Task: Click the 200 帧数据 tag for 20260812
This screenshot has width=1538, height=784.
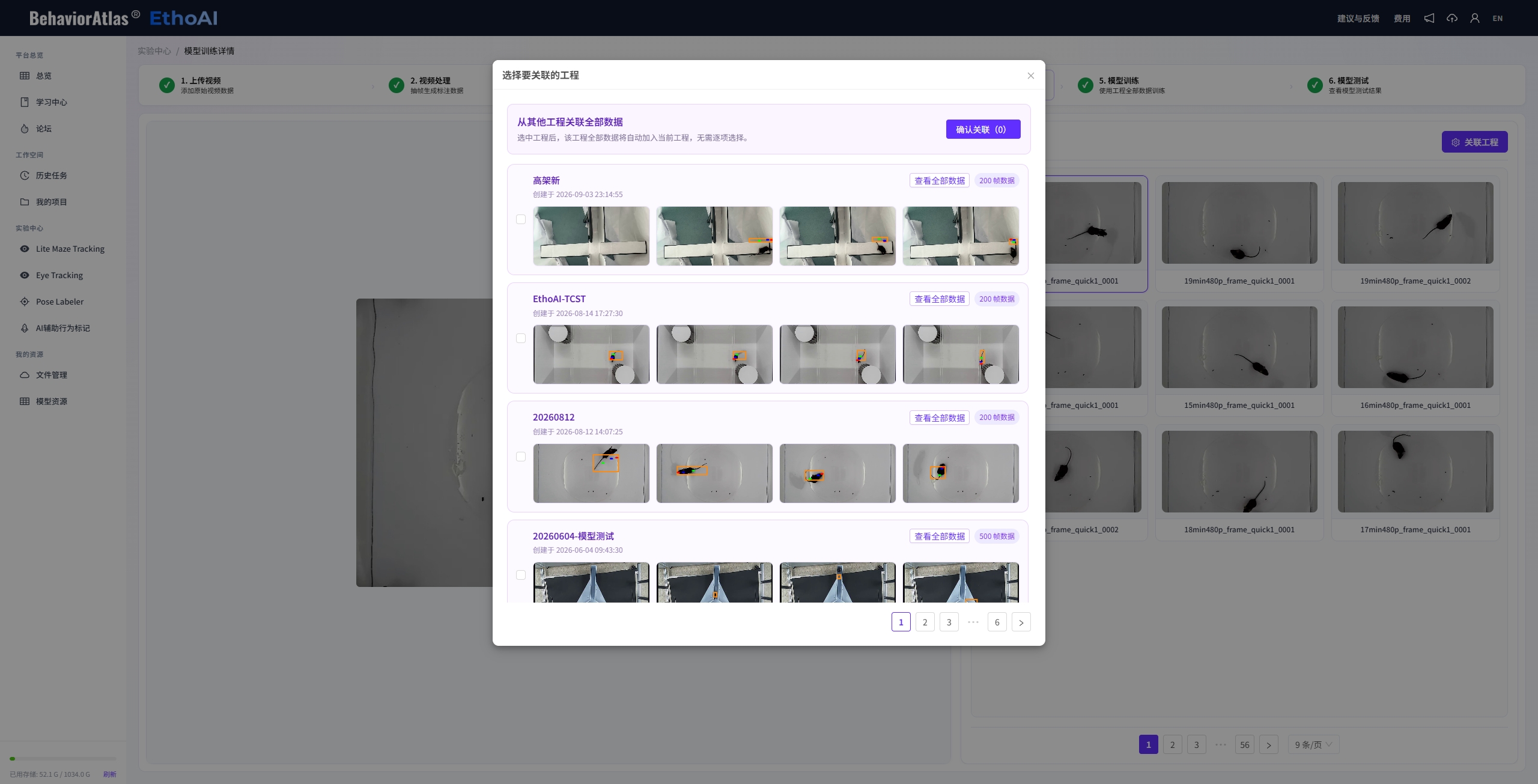Action: coord(997,418)
